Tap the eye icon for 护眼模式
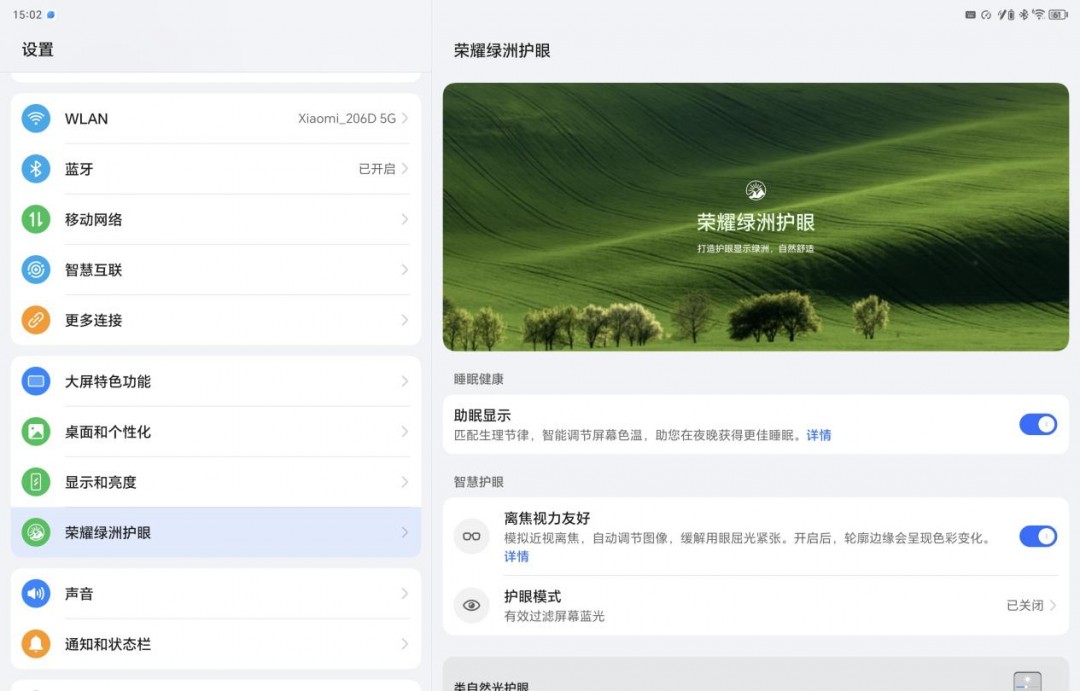The height and width of the screenshot is (691, 1080). (x=471, y=605)
